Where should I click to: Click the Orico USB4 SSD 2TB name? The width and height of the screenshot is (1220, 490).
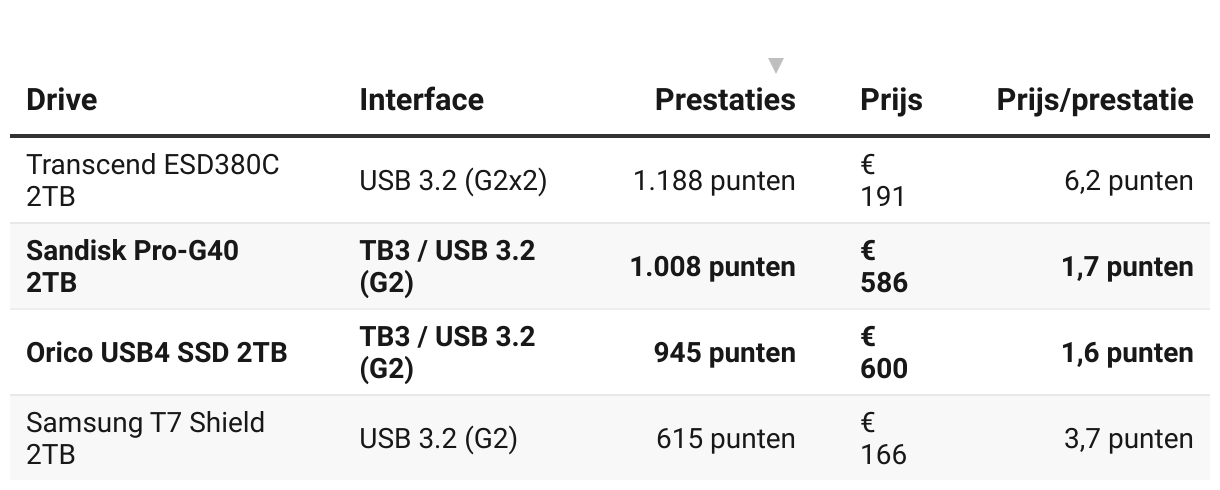click(x=157, y=353)
